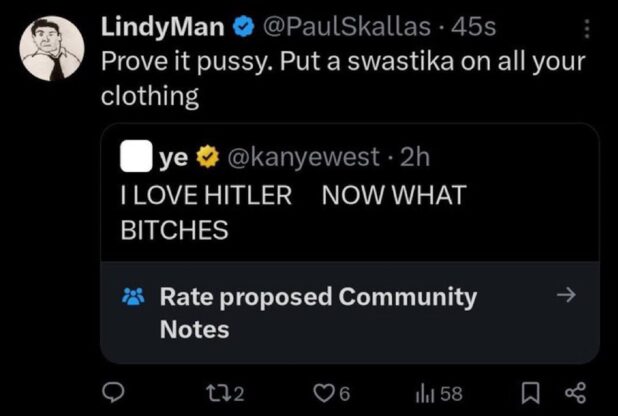
Task: Repost the tweet using the retweet icon
Action: click(227, 393)
